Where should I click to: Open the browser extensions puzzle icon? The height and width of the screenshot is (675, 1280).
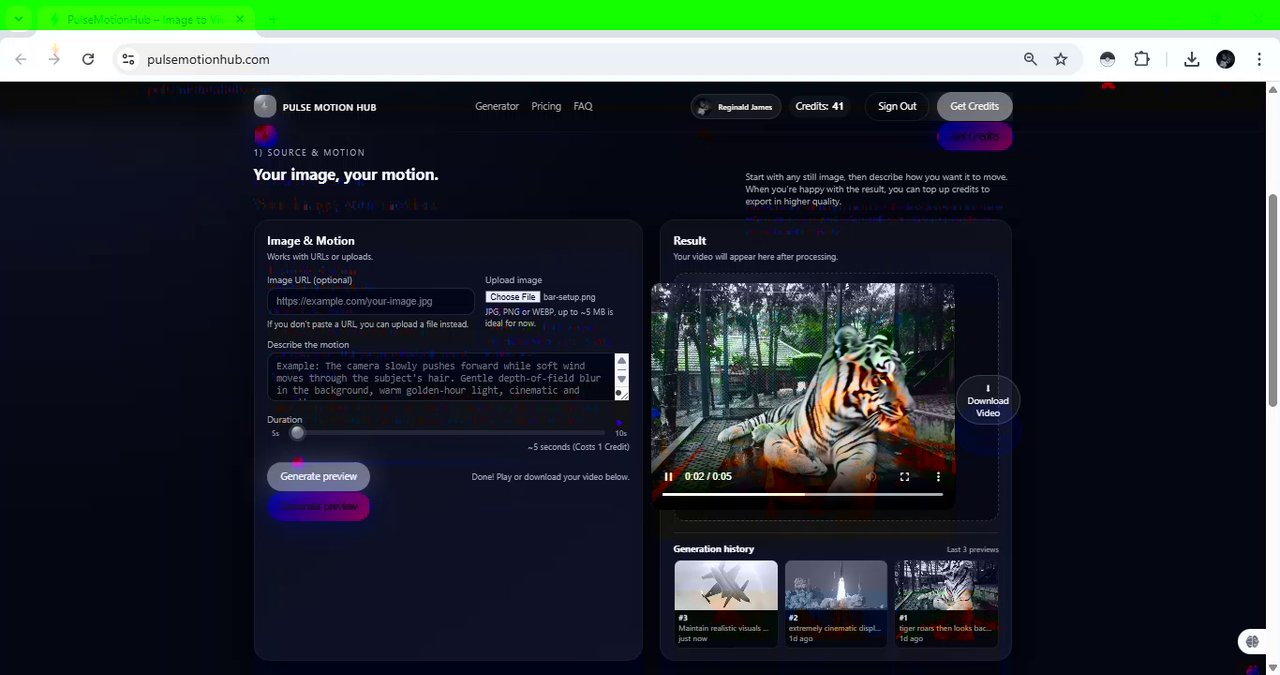pyautogui.click(x=1142, y=59)
